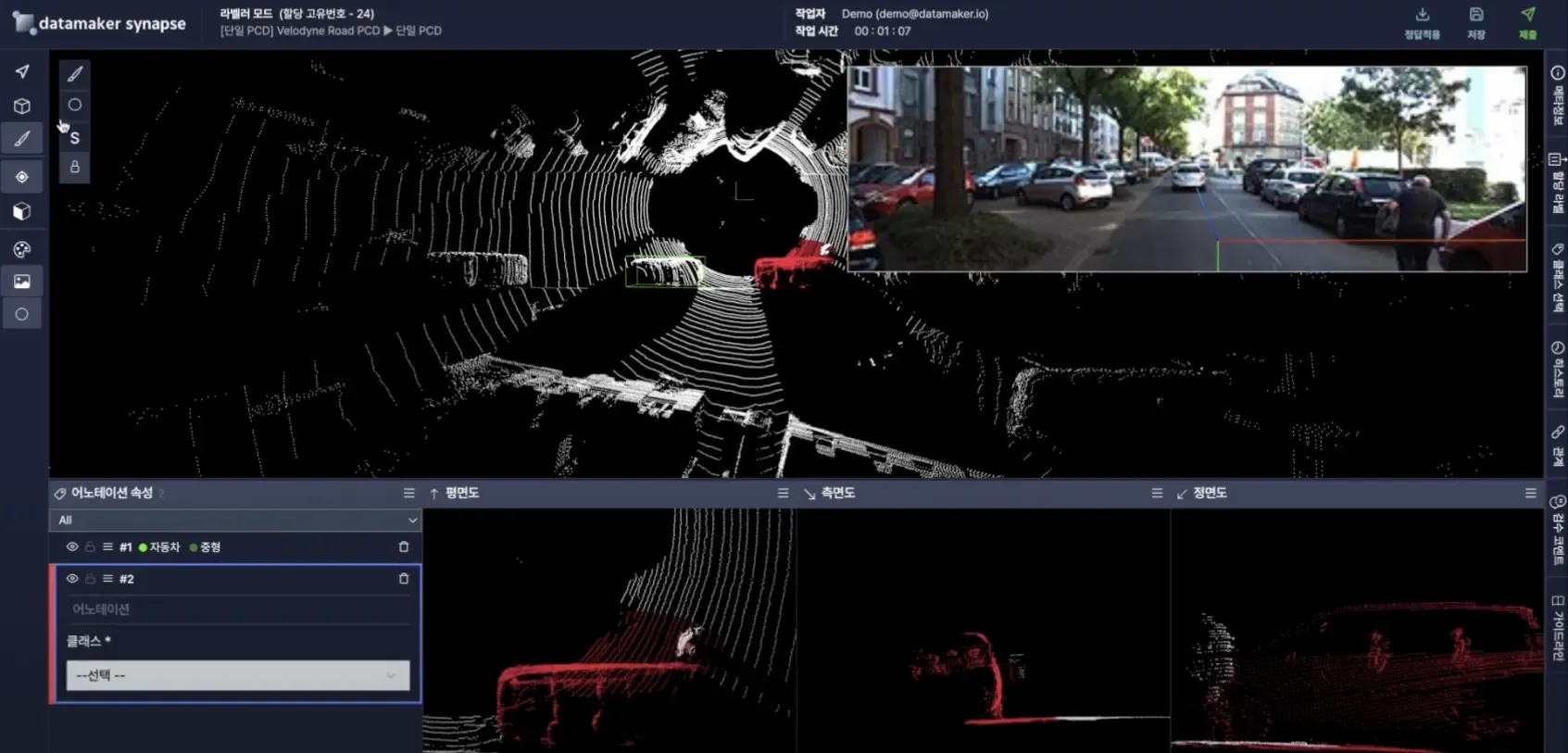This screenshot has width=1568, height=753.
Task: Open the class 선택 dropdown
Action: [x=237, y=675]
